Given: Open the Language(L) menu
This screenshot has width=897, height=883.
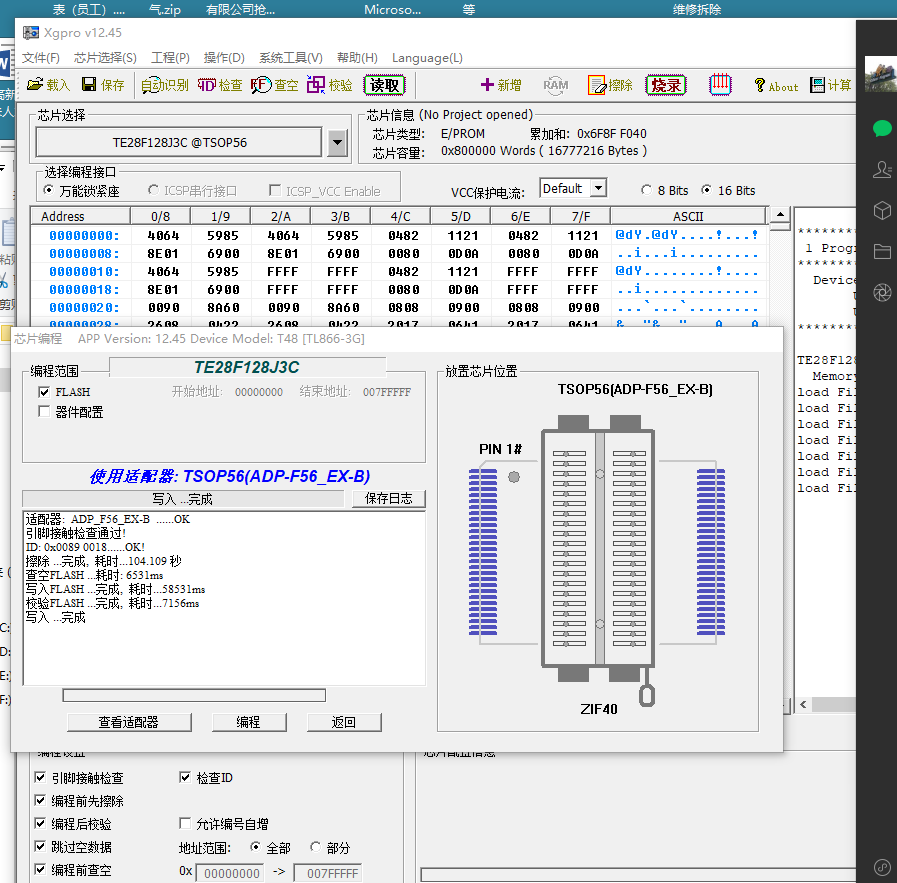Looking at the screenshot, I should click(427, 58).
